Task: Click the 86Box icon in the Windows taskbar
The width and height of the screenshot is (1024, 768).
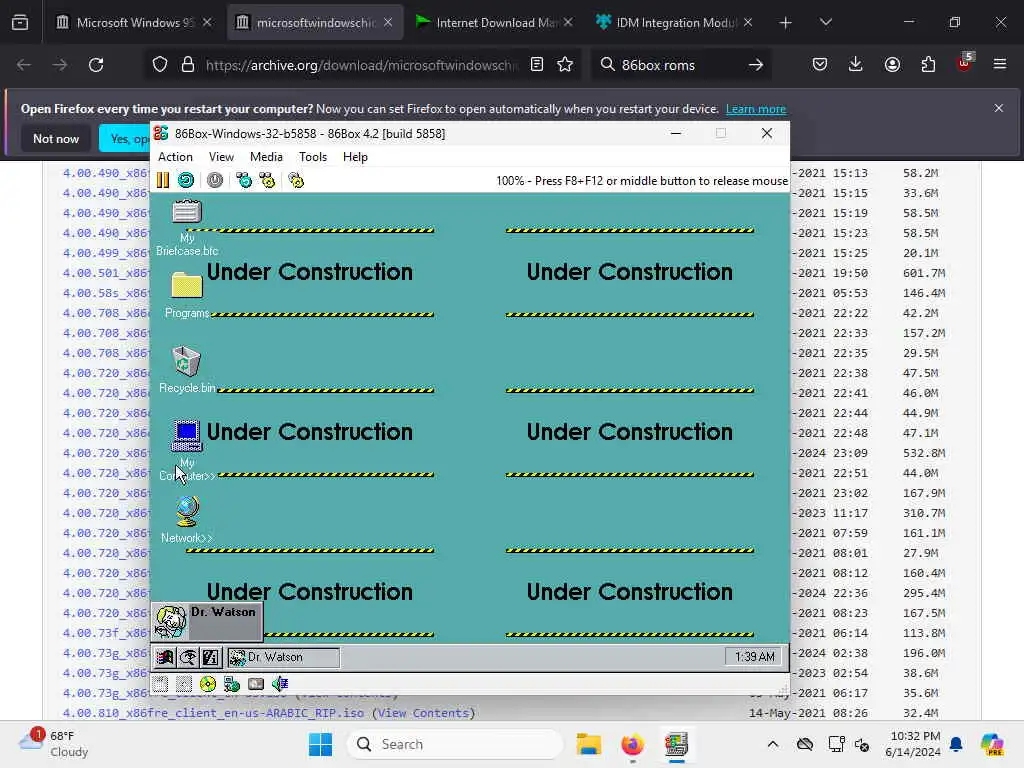Action: (677, 744)
